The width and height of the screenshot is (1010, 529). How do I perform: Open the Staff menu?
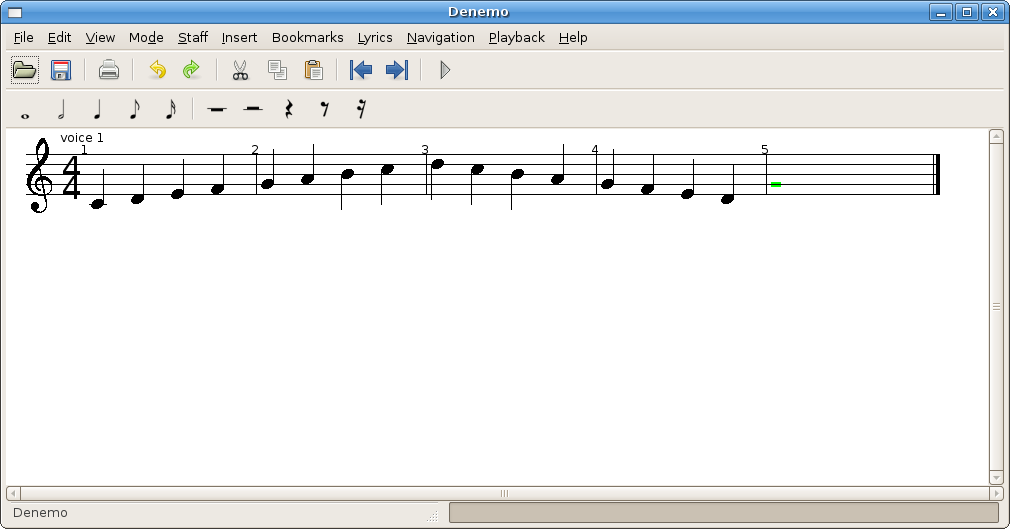point(193,38)
